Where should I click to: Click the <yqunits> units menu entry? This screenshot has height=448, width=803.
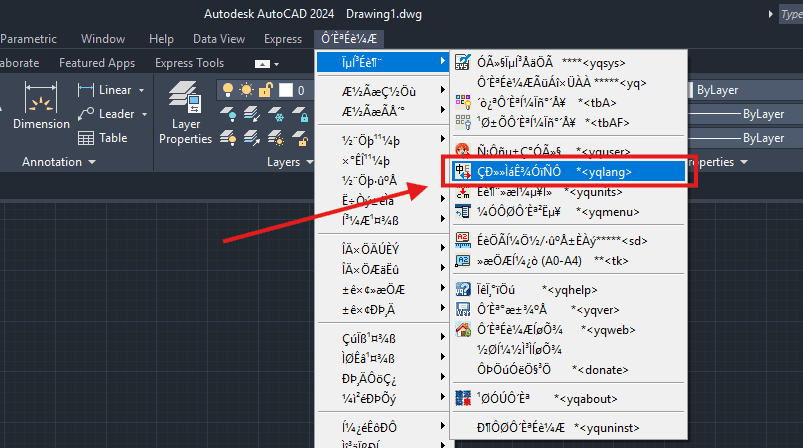[x=568, y=192]
